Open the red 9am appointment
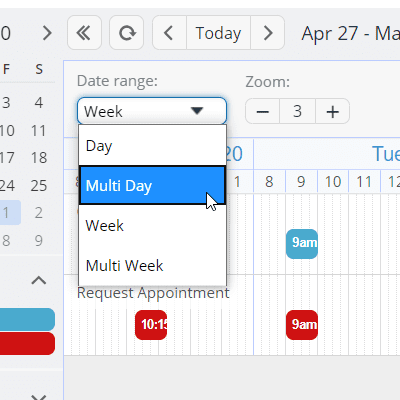This screenshot has width=400, height=400. click(x=302, y=325)
